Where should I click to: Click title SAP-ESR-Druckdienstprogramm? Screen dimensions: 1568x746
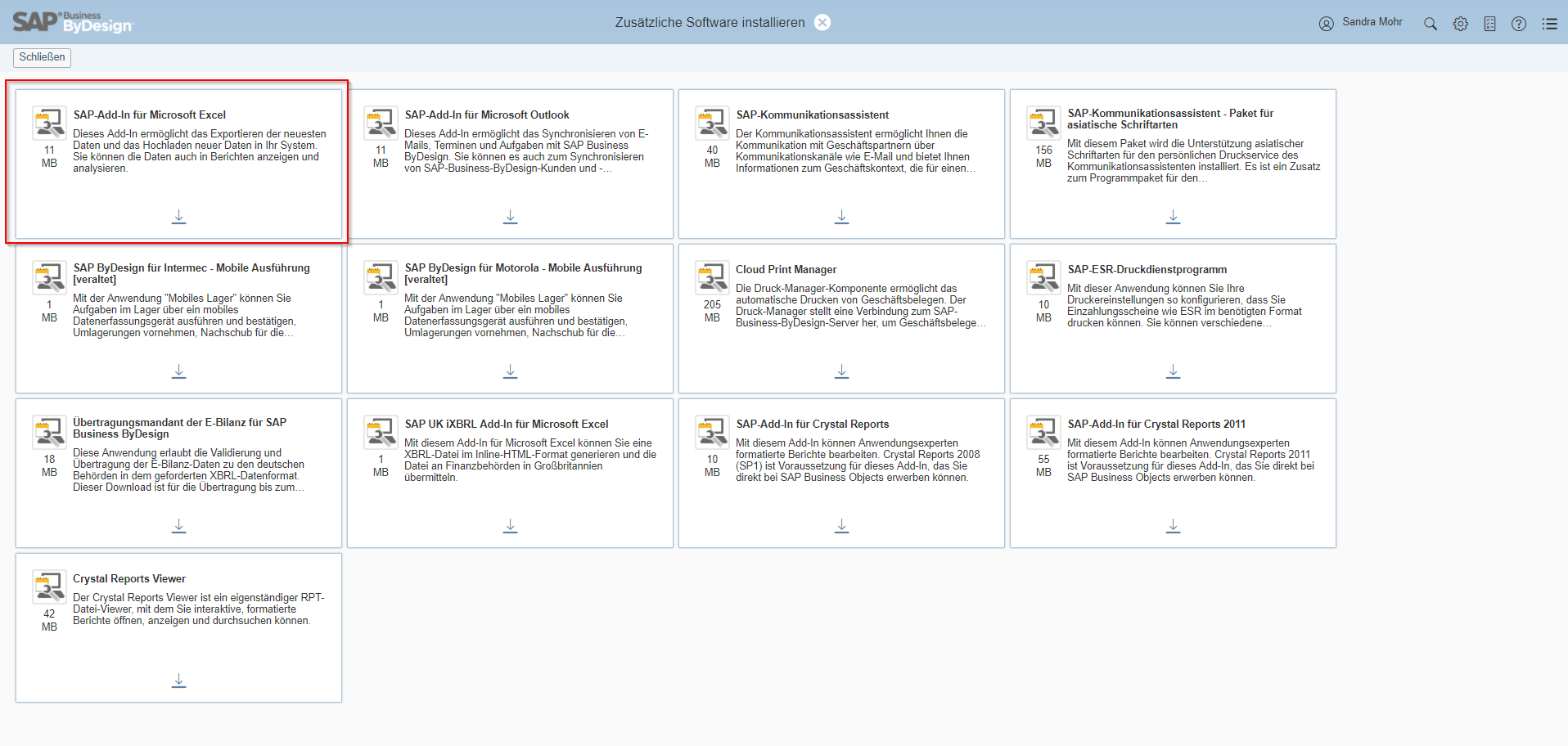1147,269
